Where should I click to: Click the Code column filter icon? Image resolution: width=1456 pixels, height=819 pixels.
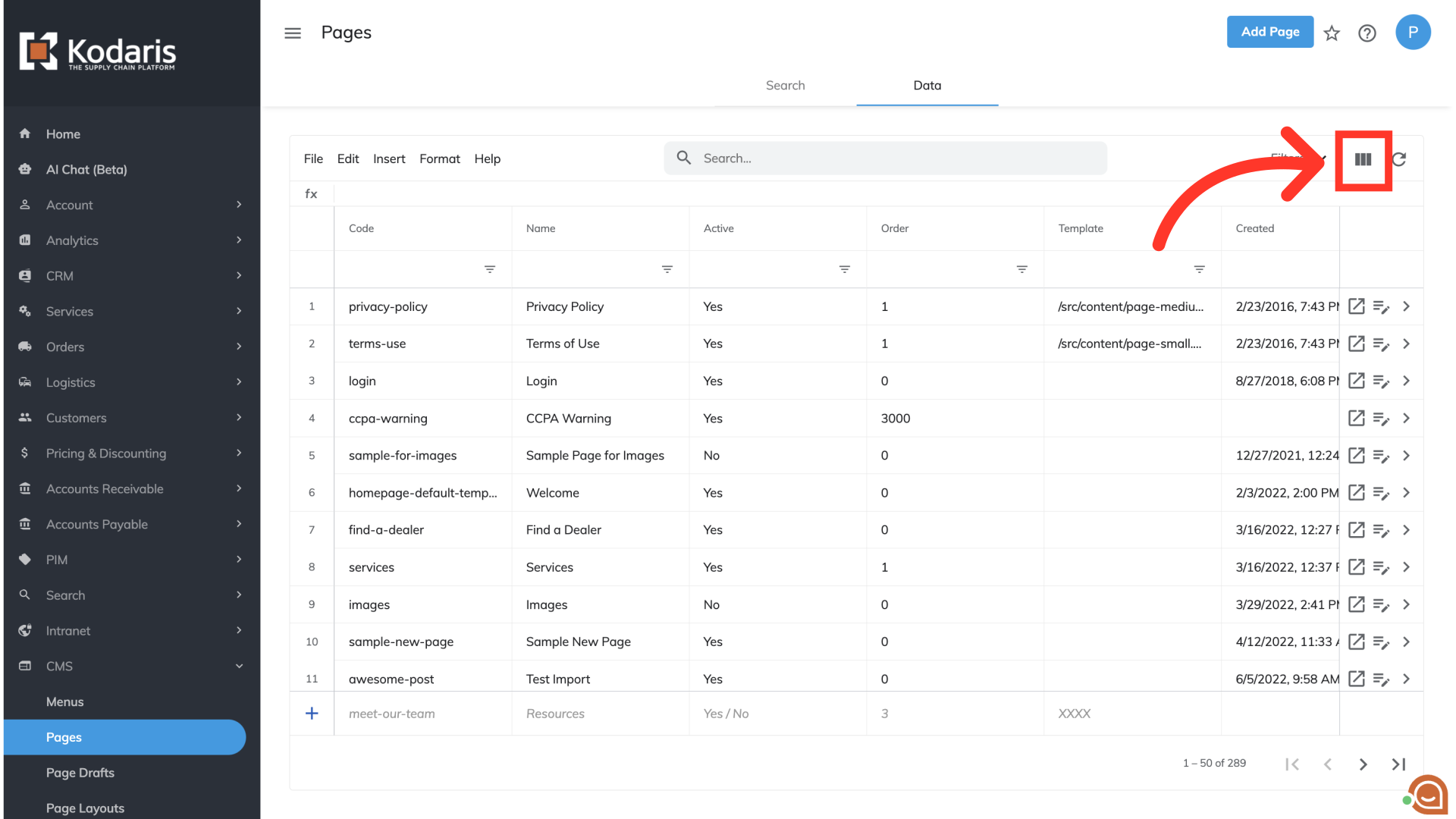(490, 269)
